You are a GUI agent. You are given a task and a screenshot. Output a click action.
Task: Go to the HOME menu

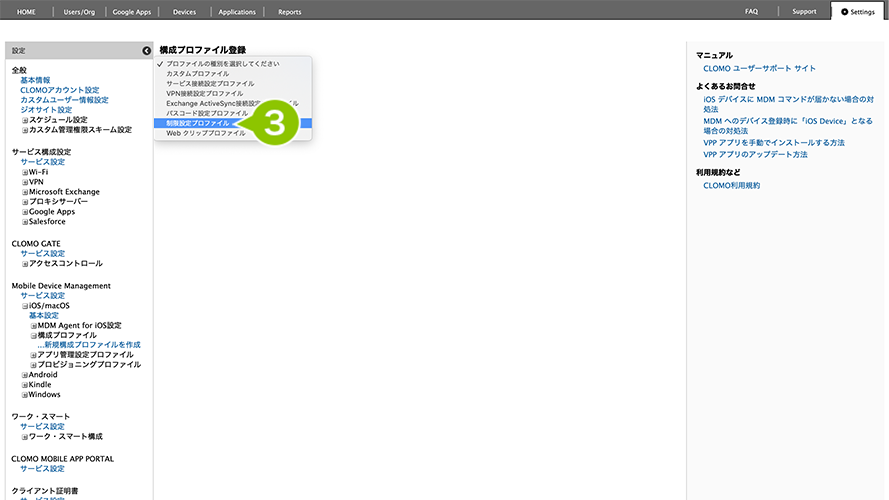(x=26, y=11)
